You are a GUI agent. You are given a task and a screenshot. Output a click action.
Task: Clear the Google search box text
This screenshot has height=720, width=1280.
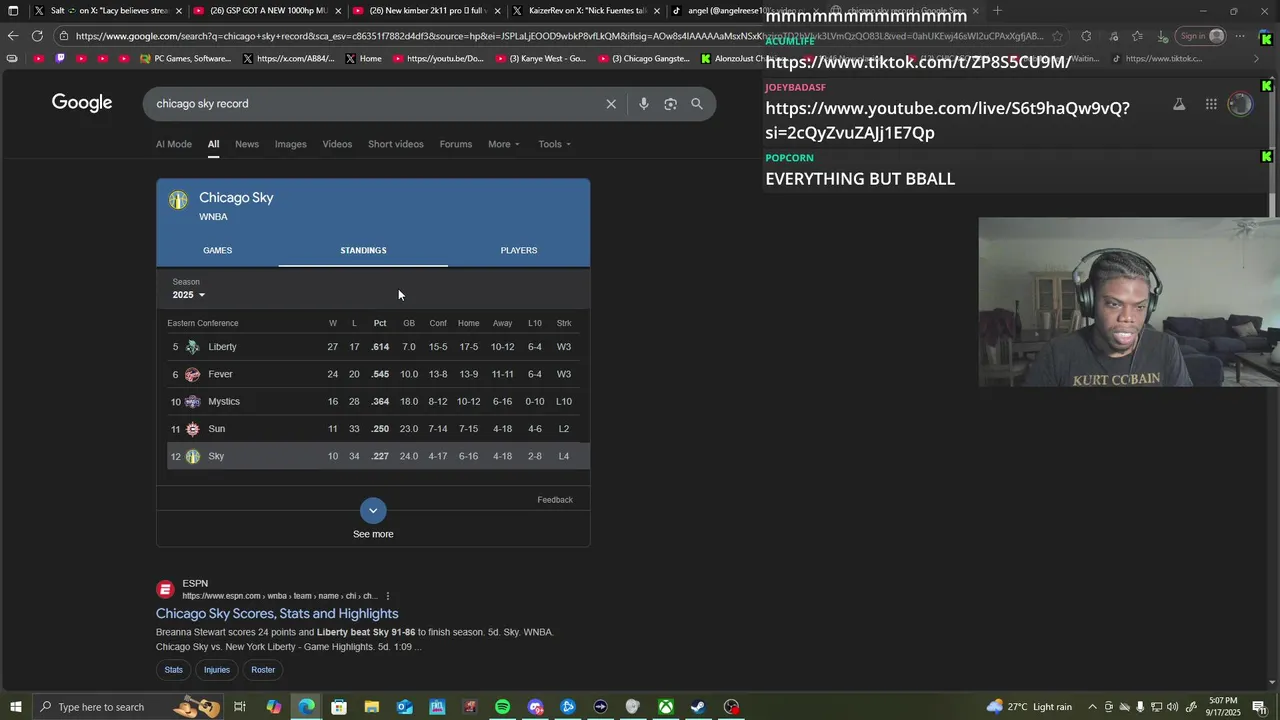click(x=611, y=104)
